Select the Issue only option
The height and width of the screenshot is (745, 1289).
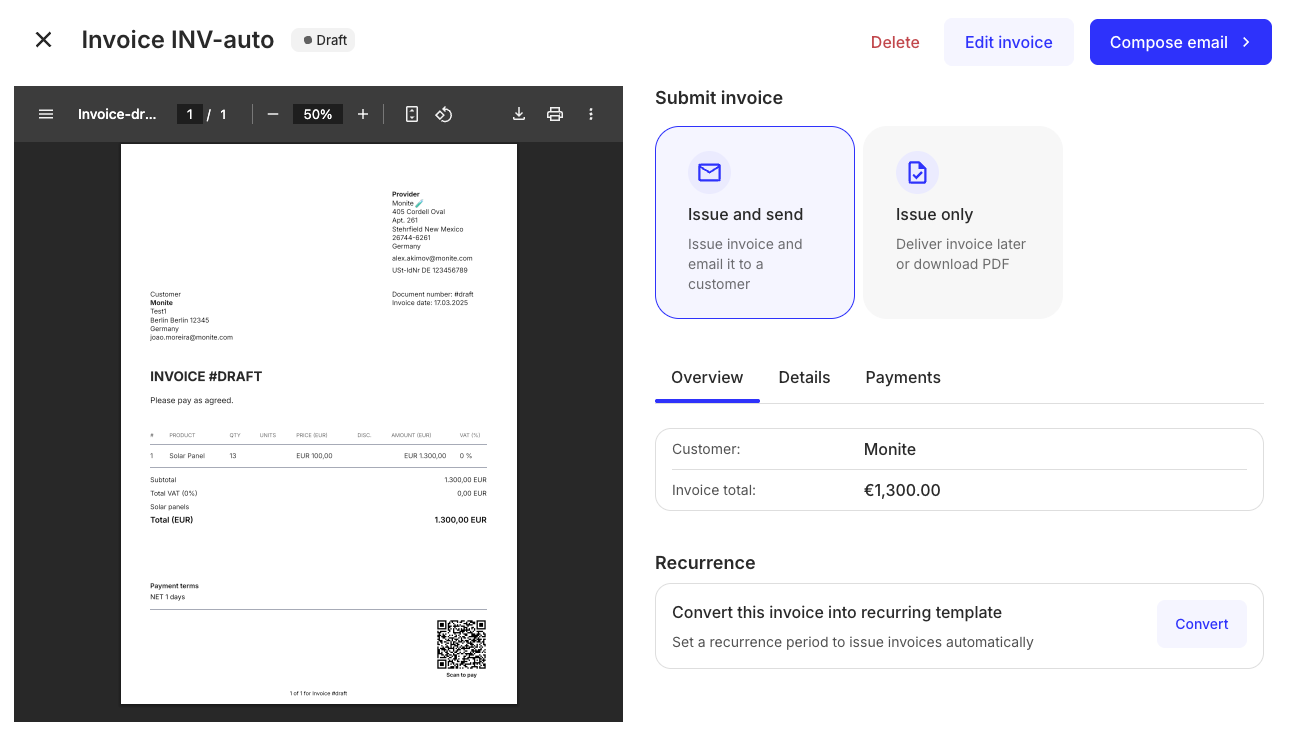[961, 222]
